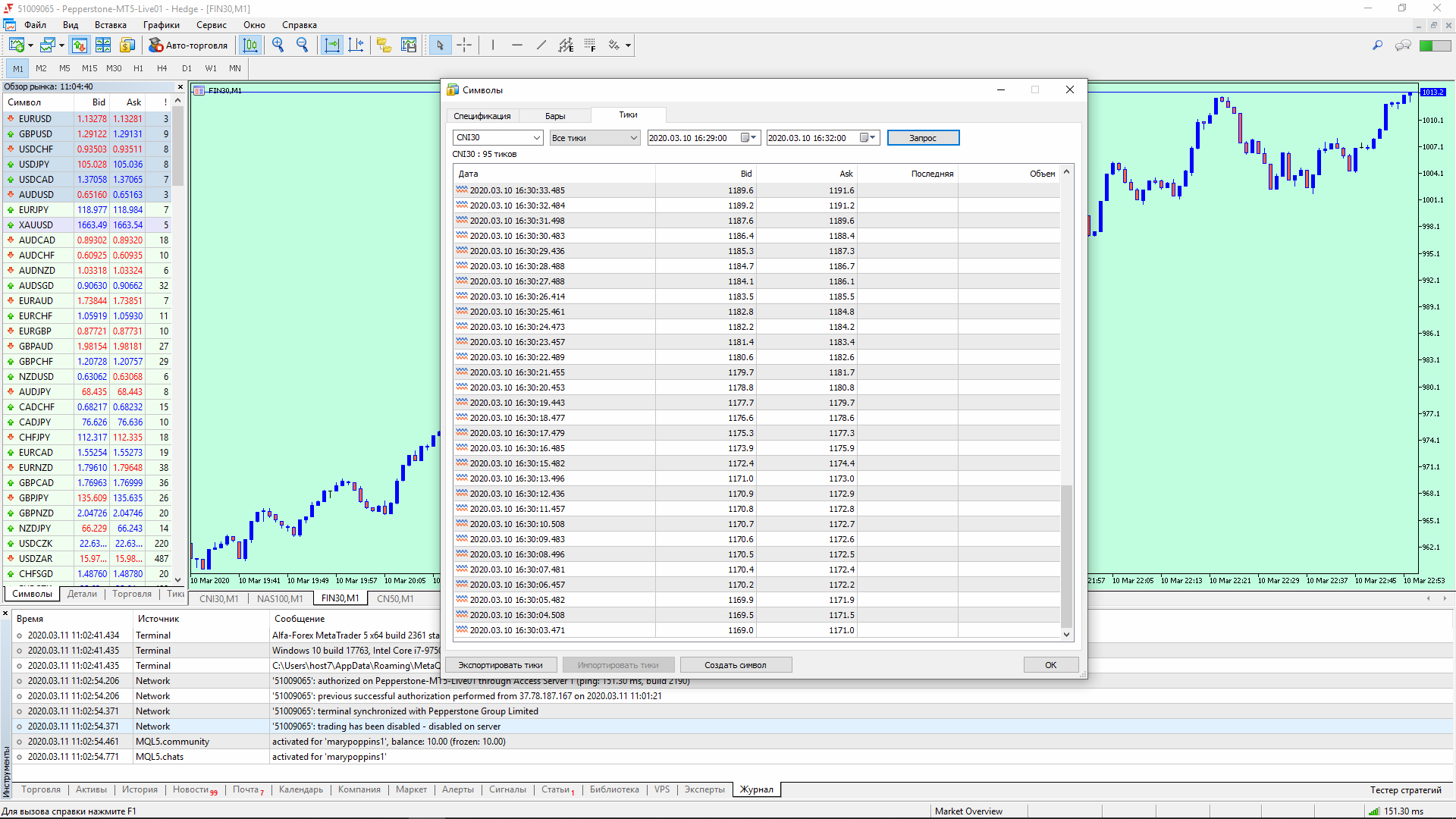1456x819 pixels.
Task: Toggle chart shift from right edge
Action: point(356,45)
